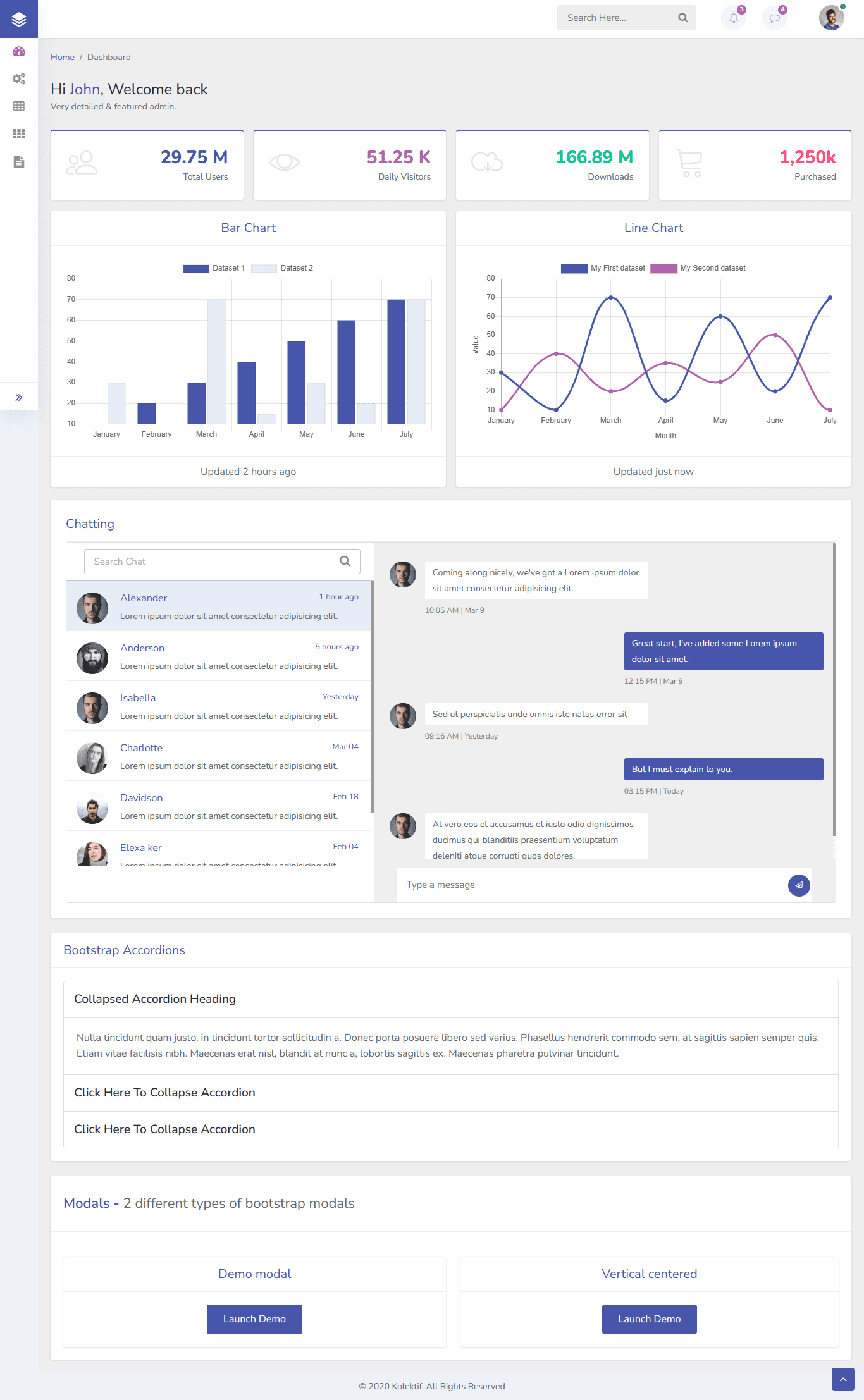Click the contact list scrollbar
Viewport: 864px width, 1400px height.
click(x=373, y=696)
